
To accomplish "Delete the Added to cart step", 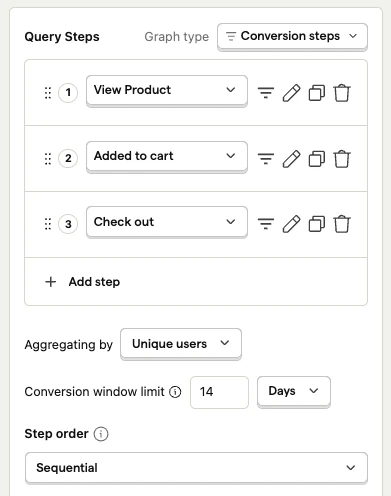I will point(342,159).
